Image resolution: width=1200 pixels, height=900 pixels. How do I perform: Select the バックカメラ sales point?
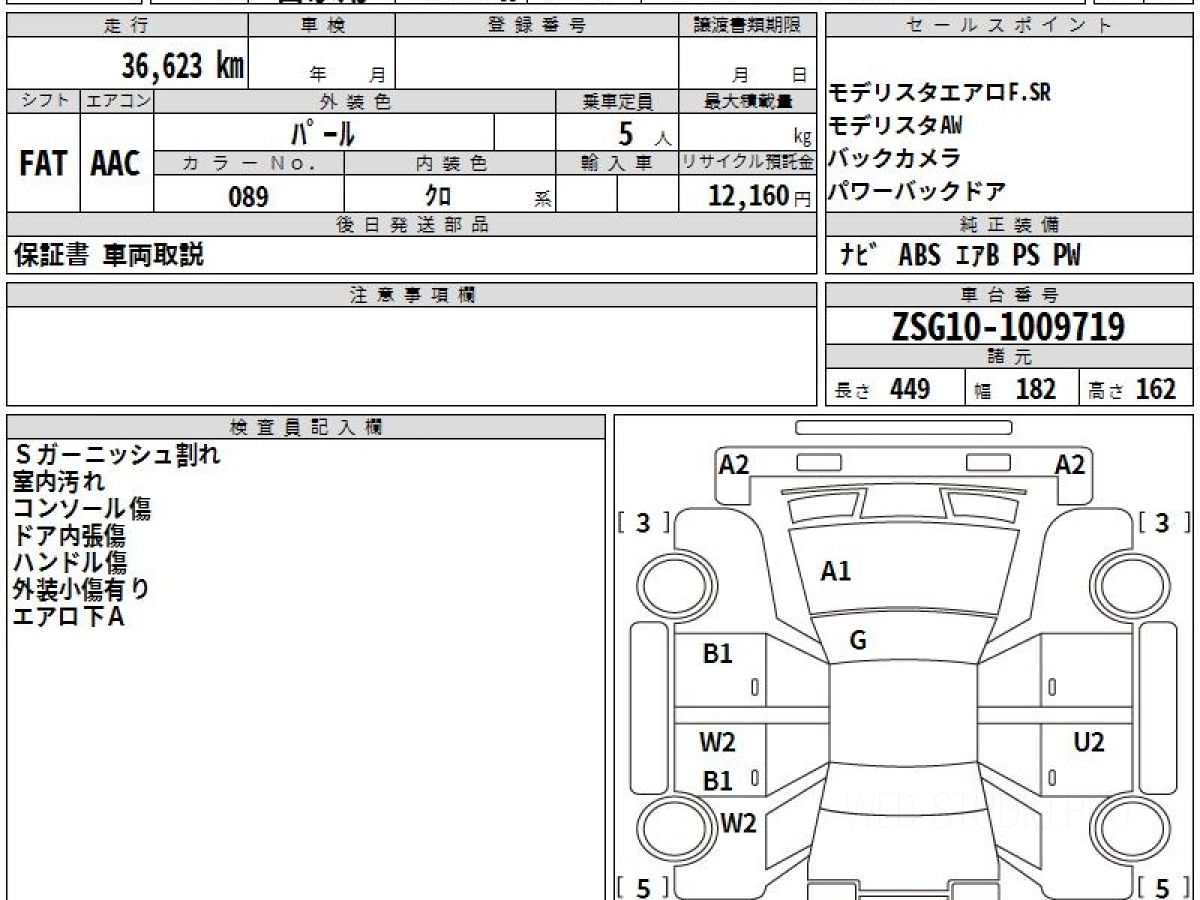(x=894, y=158)
